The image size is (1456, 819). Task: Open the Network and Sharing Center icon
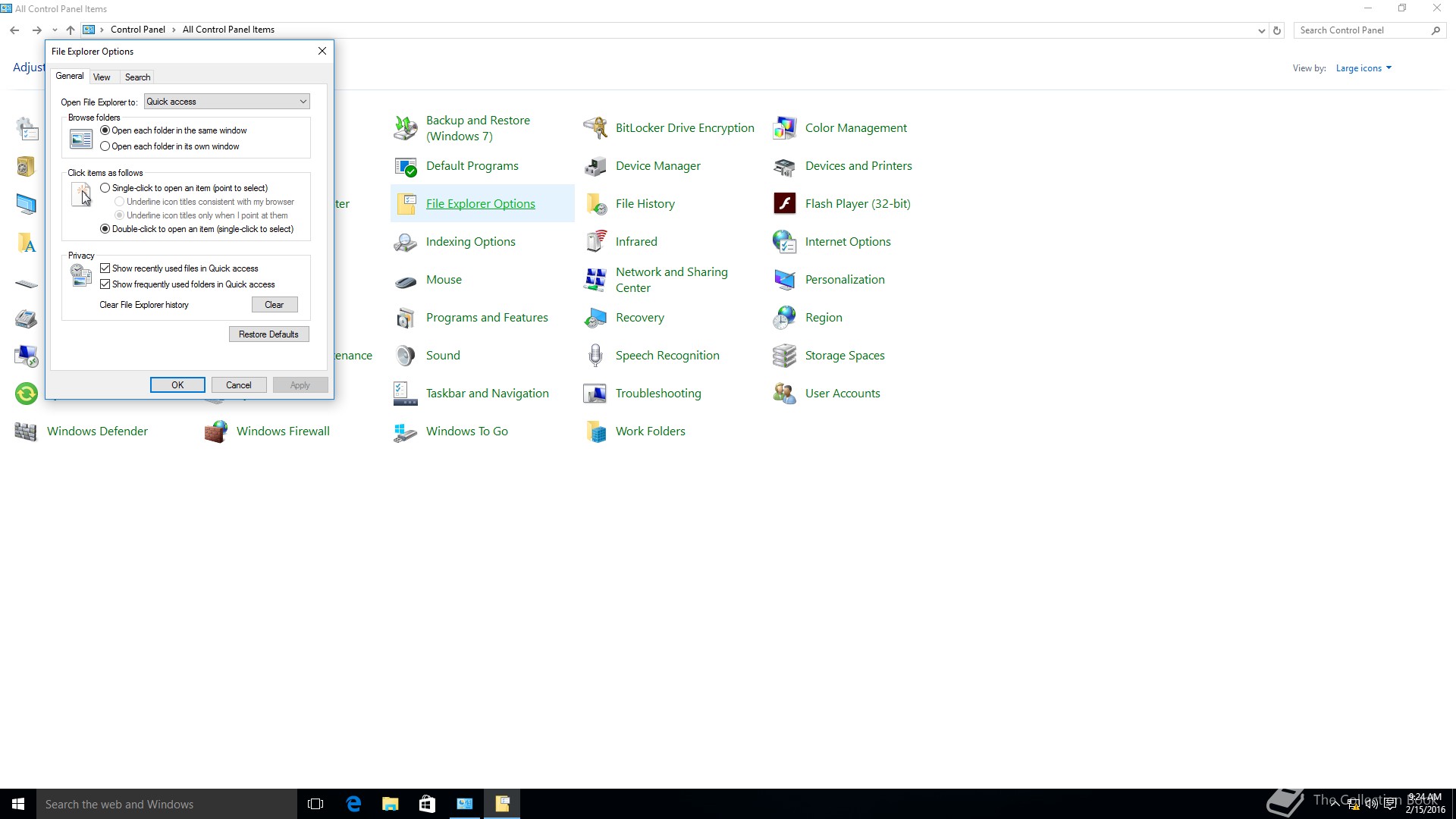pos(595,280)
